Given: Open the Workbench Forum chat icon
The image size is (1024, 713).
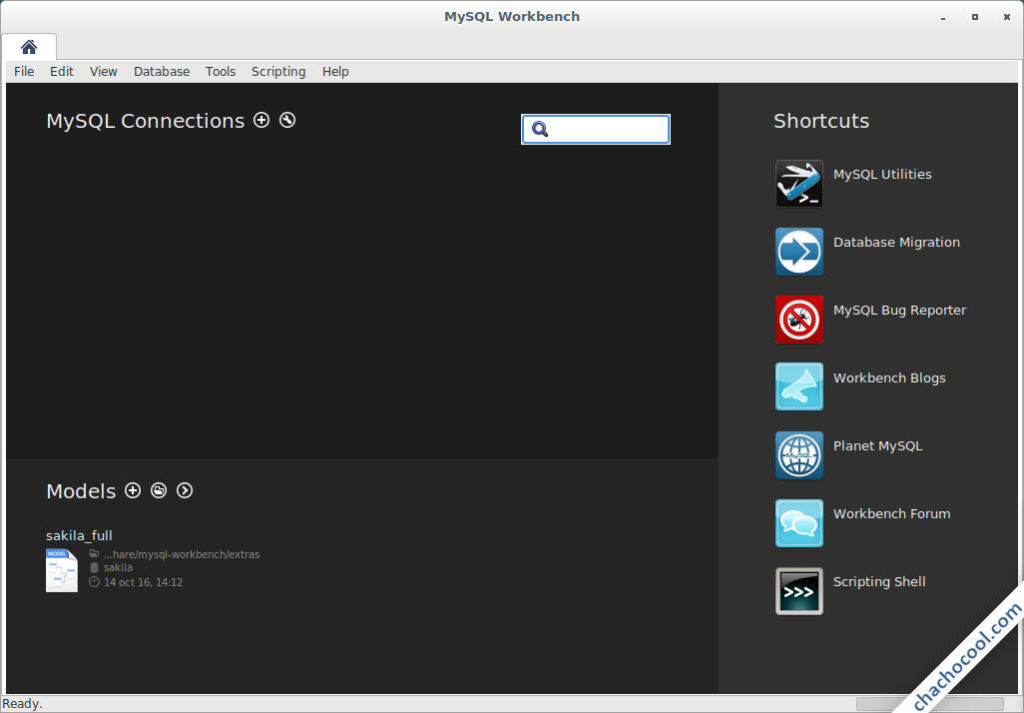Looking at the screenshot, I should 799,523.
